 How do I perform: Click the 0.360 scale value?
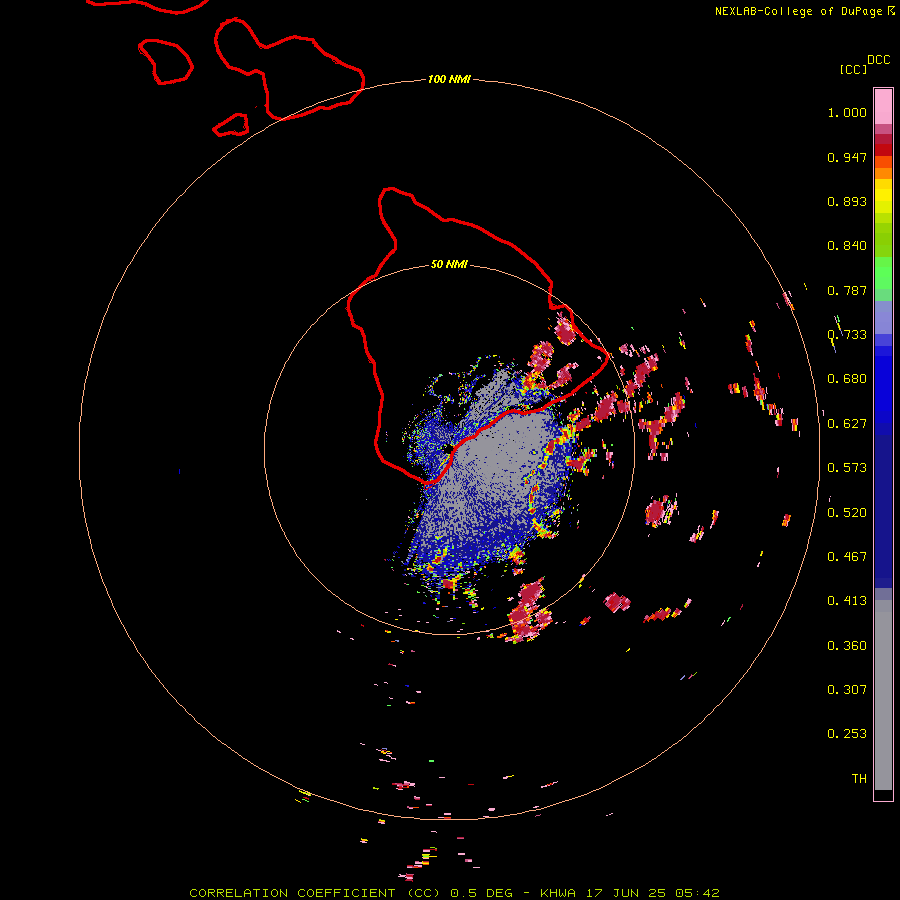pyautogui.click(x=847, y=646)
